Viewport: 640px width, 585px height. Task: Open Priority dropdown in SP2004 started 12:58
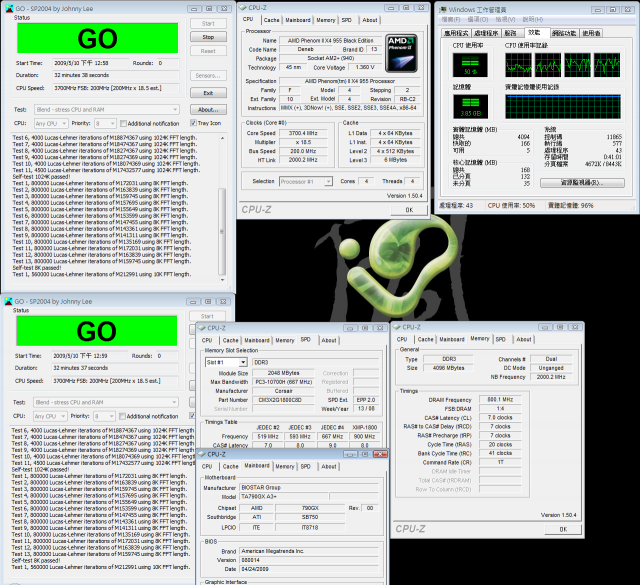pyautogui.click(x=105, y=123)
